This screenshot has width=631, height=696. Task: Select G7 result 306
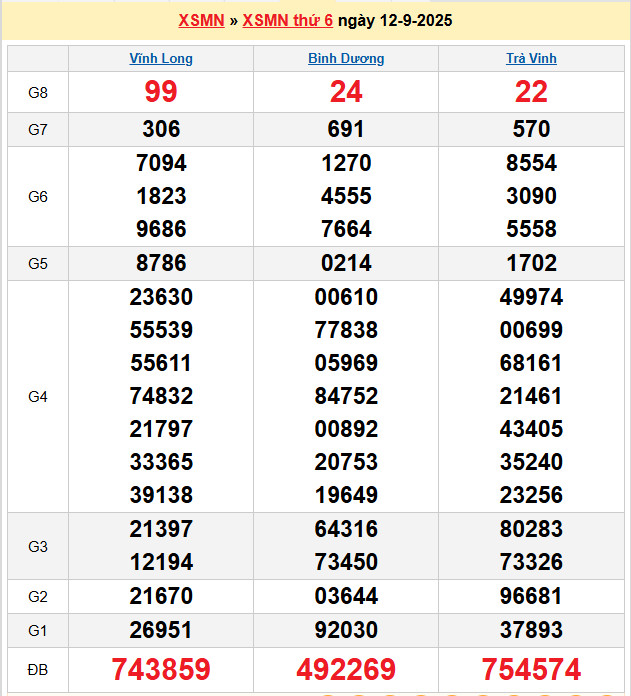161,129
